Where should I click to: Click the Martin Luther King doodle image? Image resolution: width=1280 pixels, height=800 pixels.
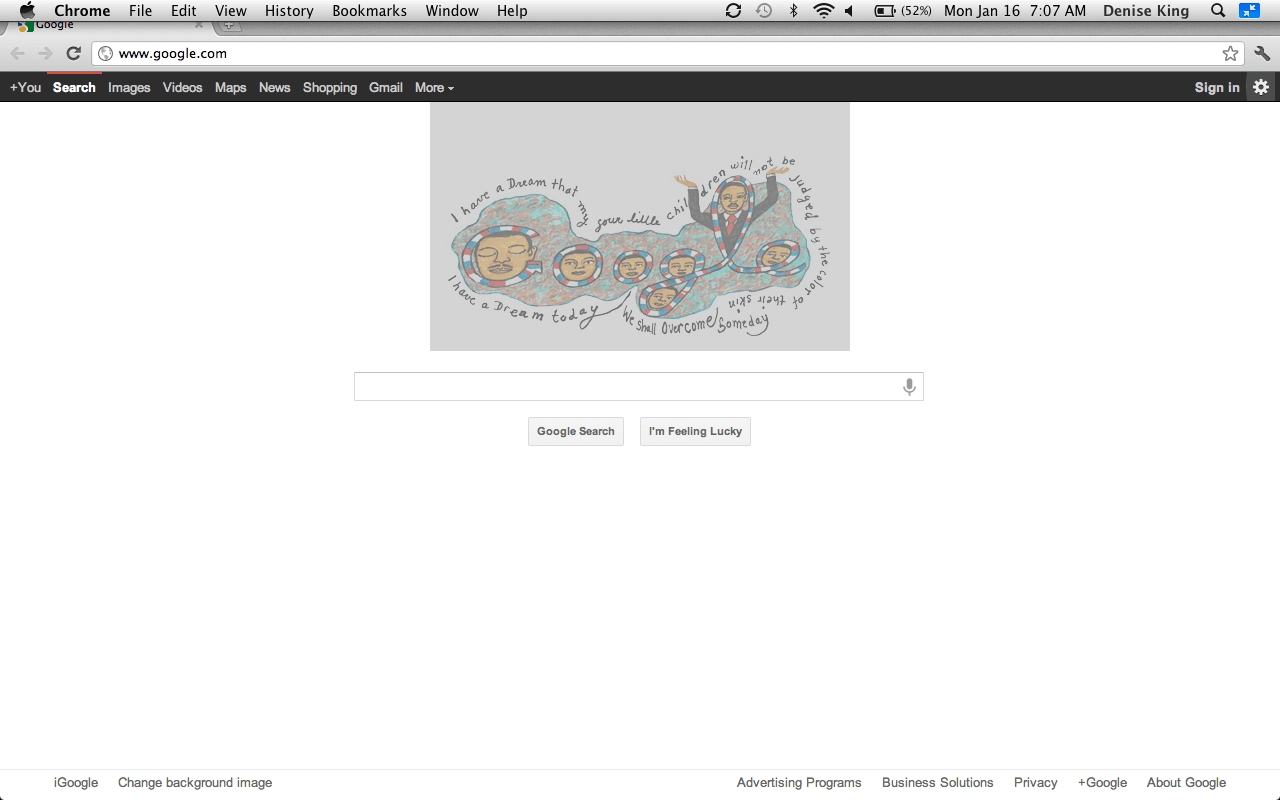[639, 226]
